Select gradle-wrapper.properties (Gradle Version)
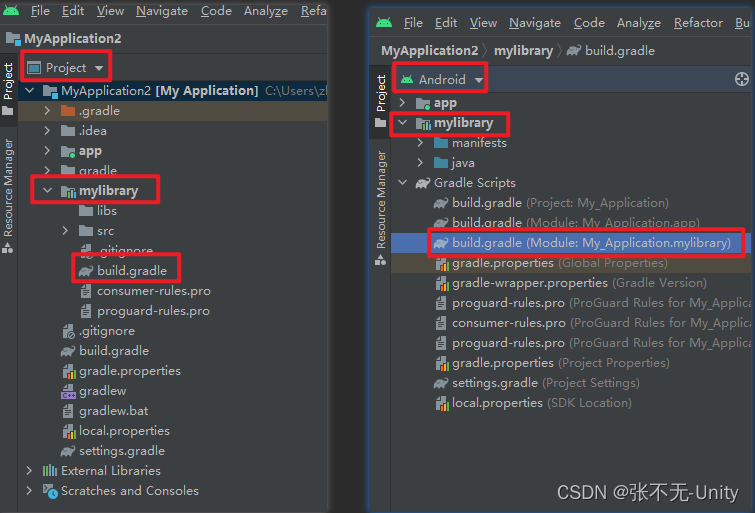The width and height of the screenshot is (755, 513). (571, 283)
